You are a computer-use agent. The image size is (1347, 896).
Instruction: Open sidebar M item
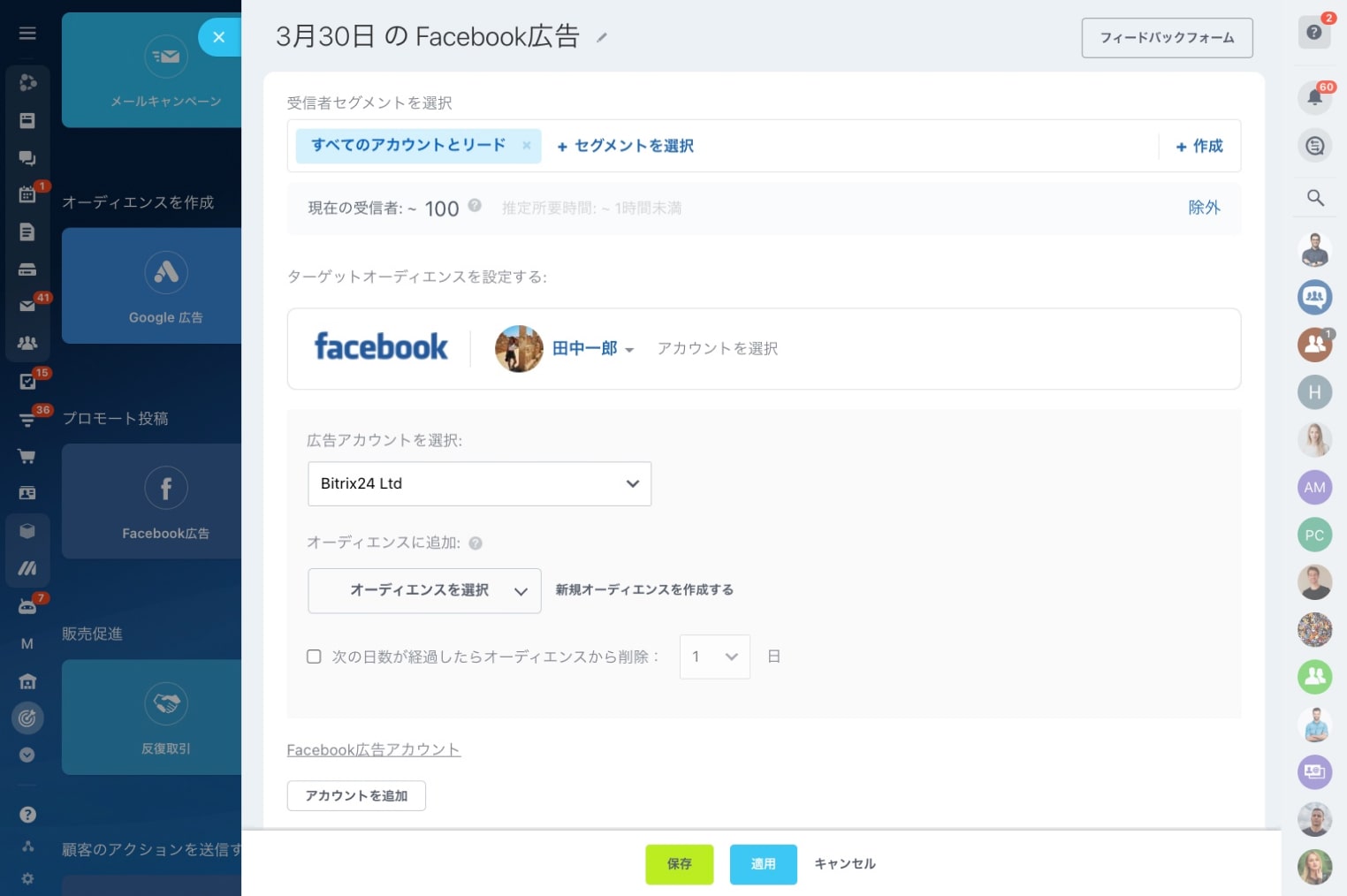(27, 644)
